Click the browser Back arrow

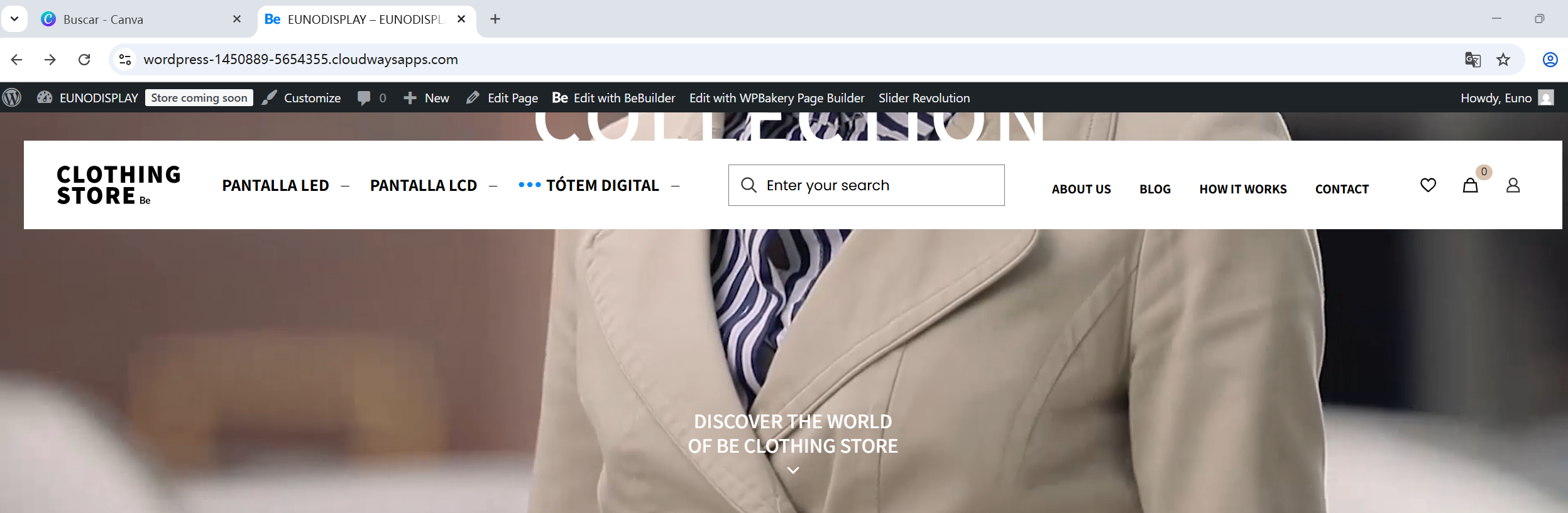17,60
